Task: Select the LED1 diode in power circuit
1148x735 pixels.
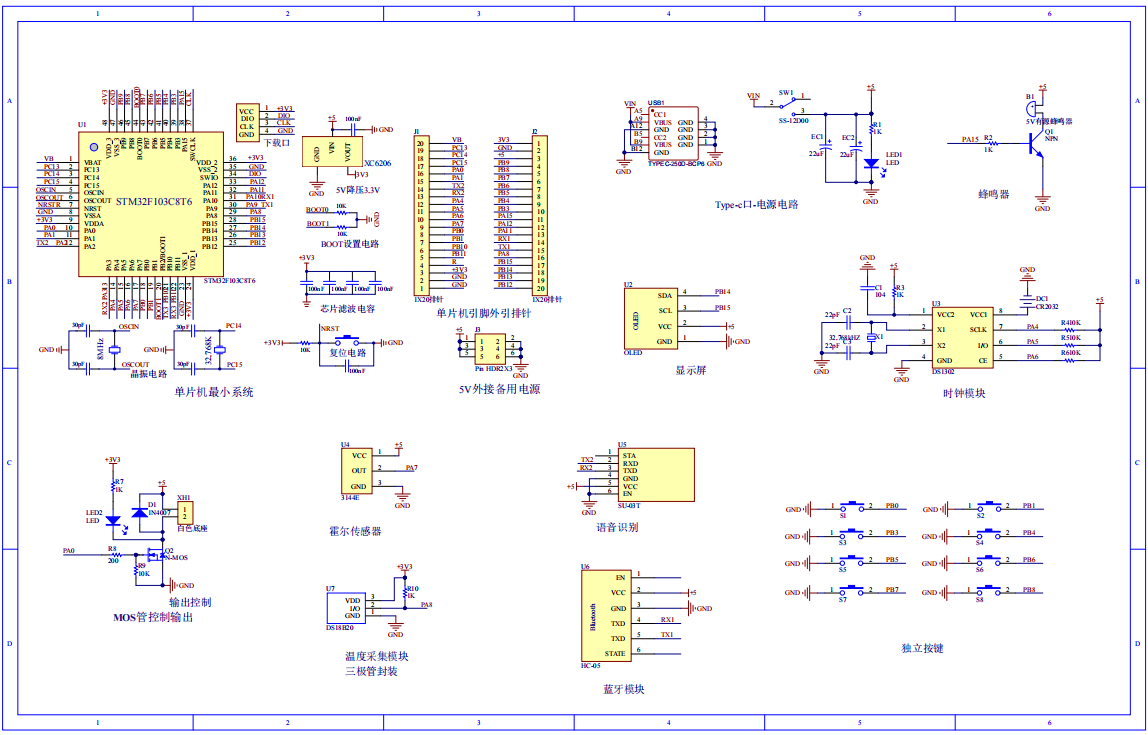Action: coord(871,162)
